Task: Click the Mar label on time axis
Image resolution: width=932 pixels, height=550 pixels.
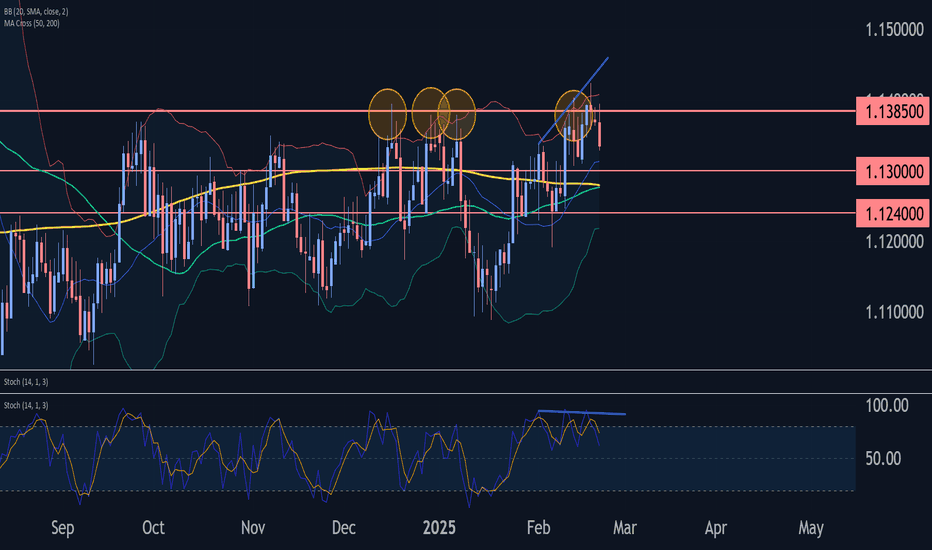Action: click(625, 527)
